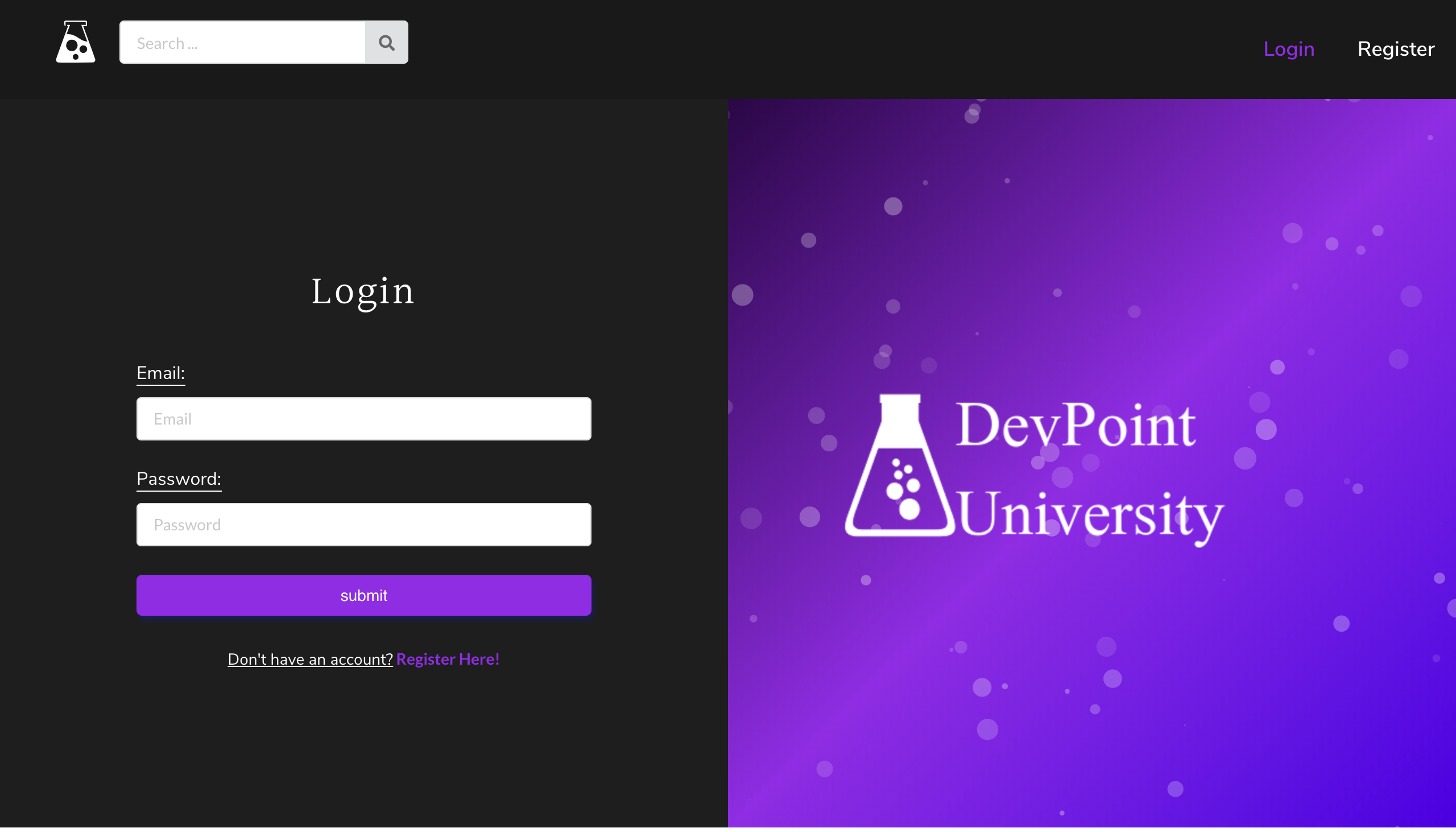Click the flask logo in the navbar
Screen dimensions: 1456x832
click(76, 42)
